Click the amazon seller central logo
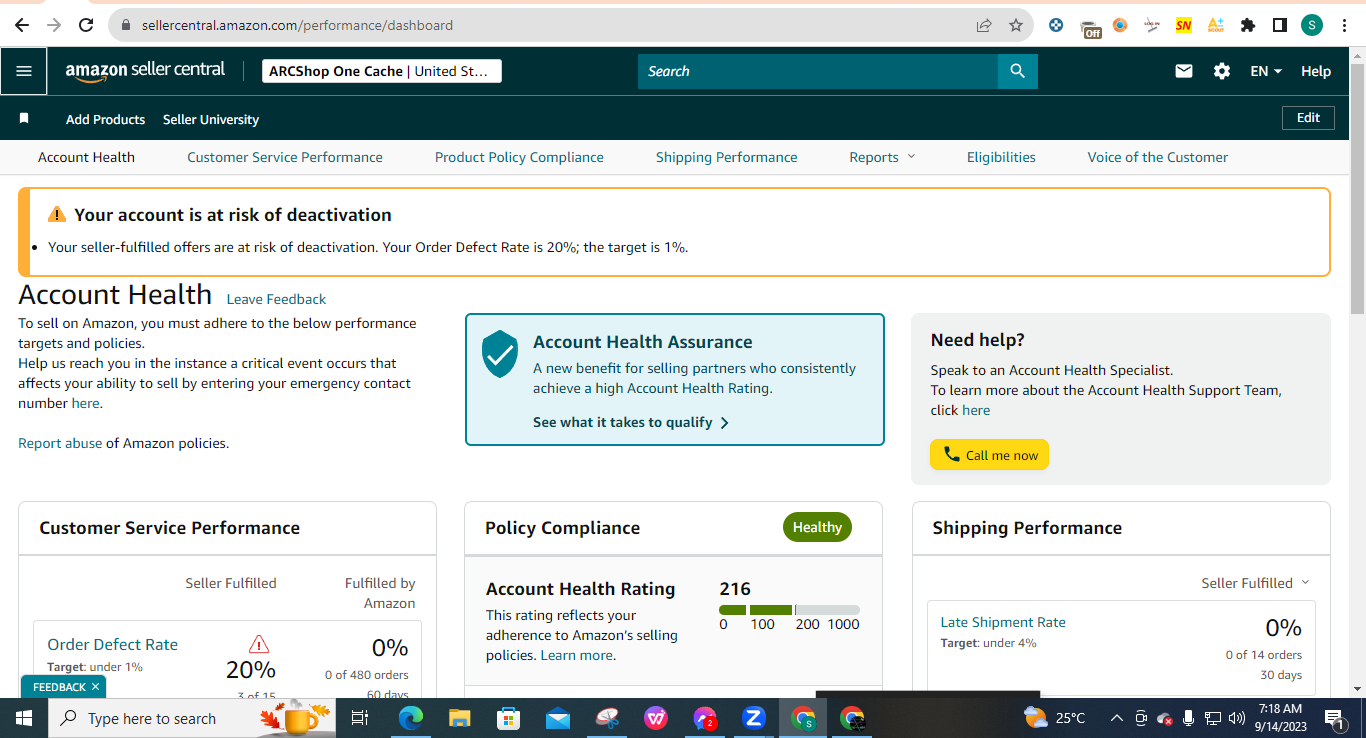 click(x=145, y=71)
